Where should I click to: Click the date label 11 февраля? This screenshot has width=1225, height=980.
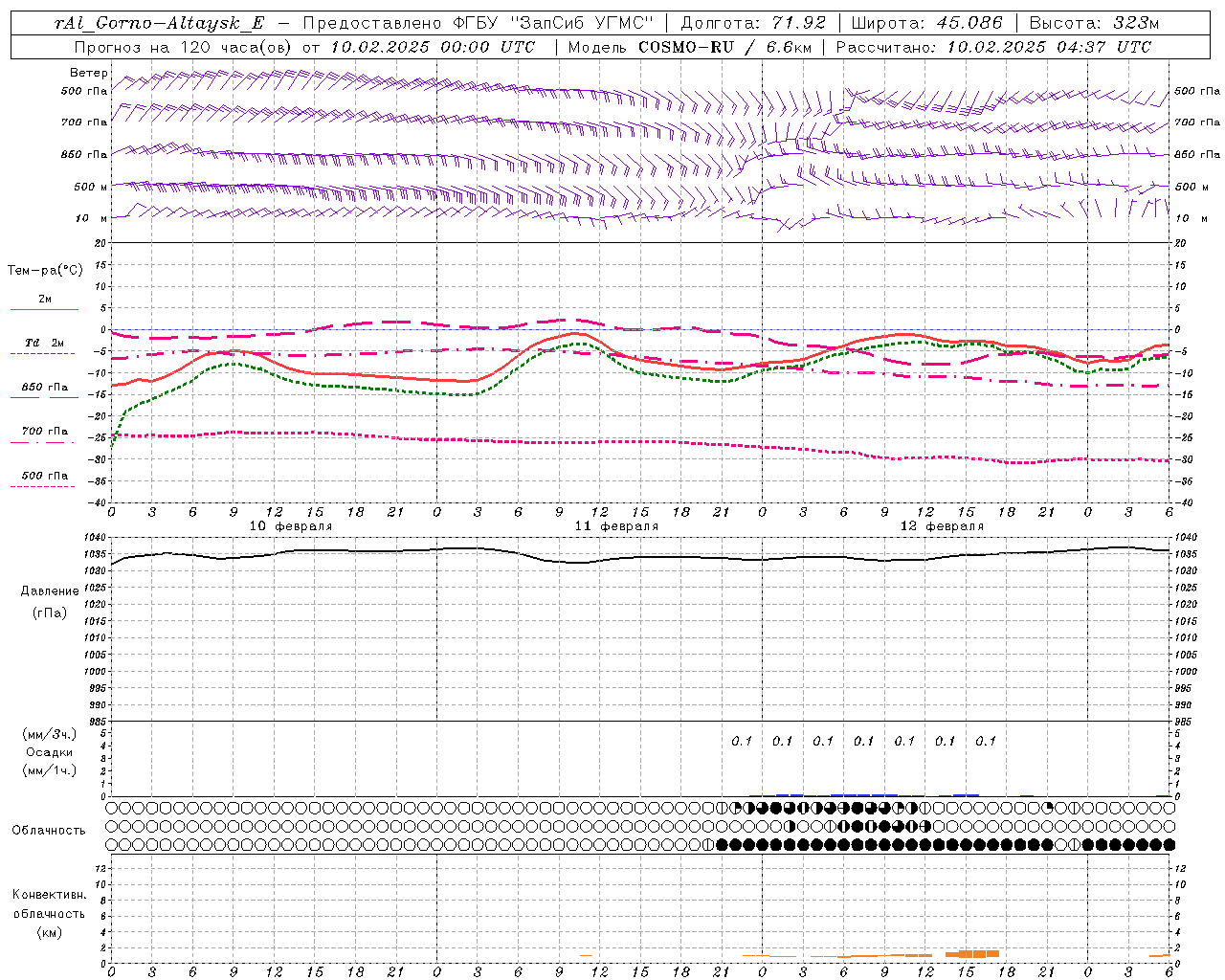(616, 526)
